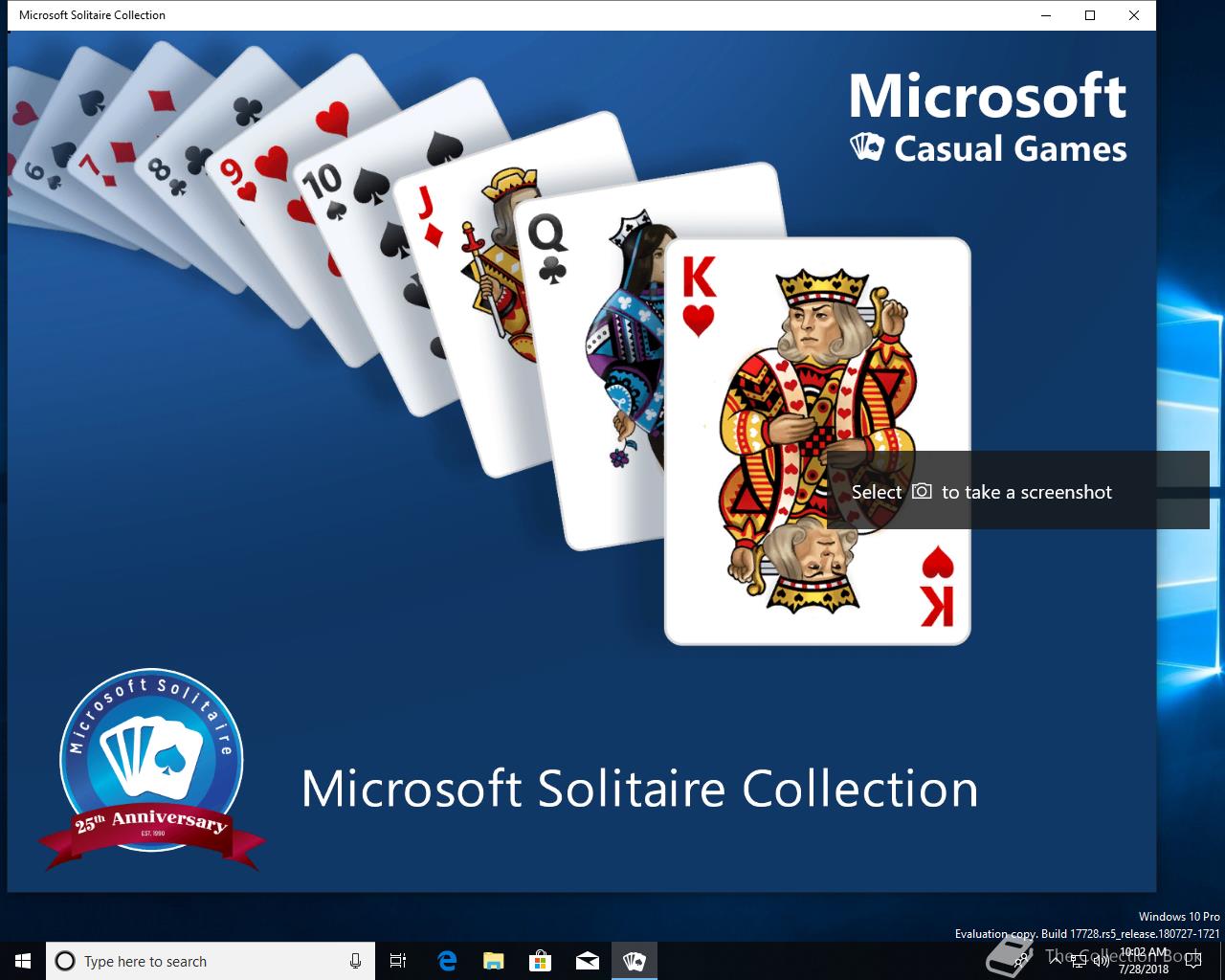
Task: Open Task View from the taskbar
Action: point(398,961)
